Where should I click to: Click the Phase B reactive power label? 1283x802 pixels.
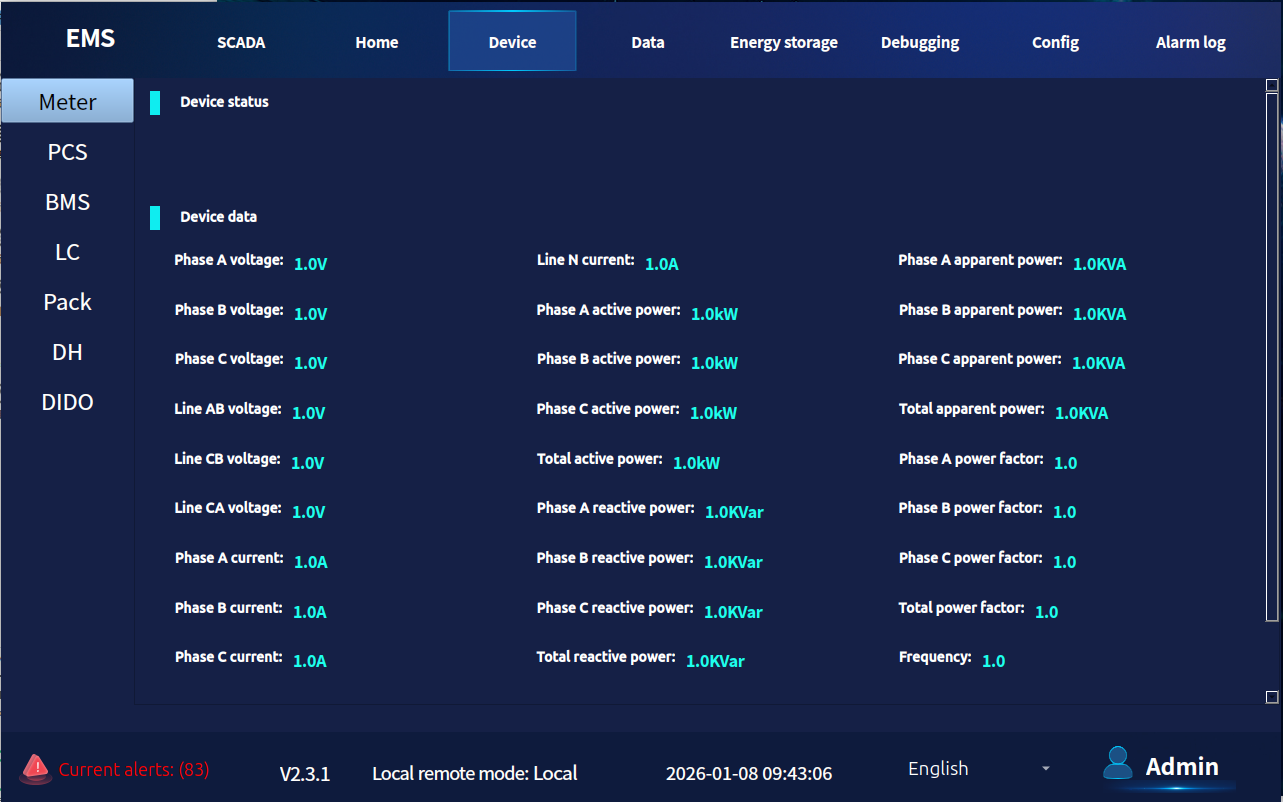click(x=615, y=558)
